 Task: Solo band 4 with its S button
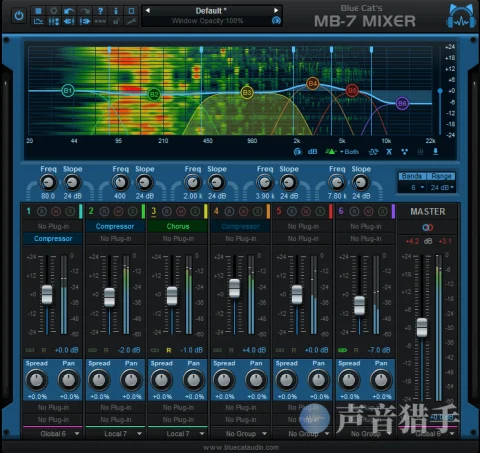point(258,211)
